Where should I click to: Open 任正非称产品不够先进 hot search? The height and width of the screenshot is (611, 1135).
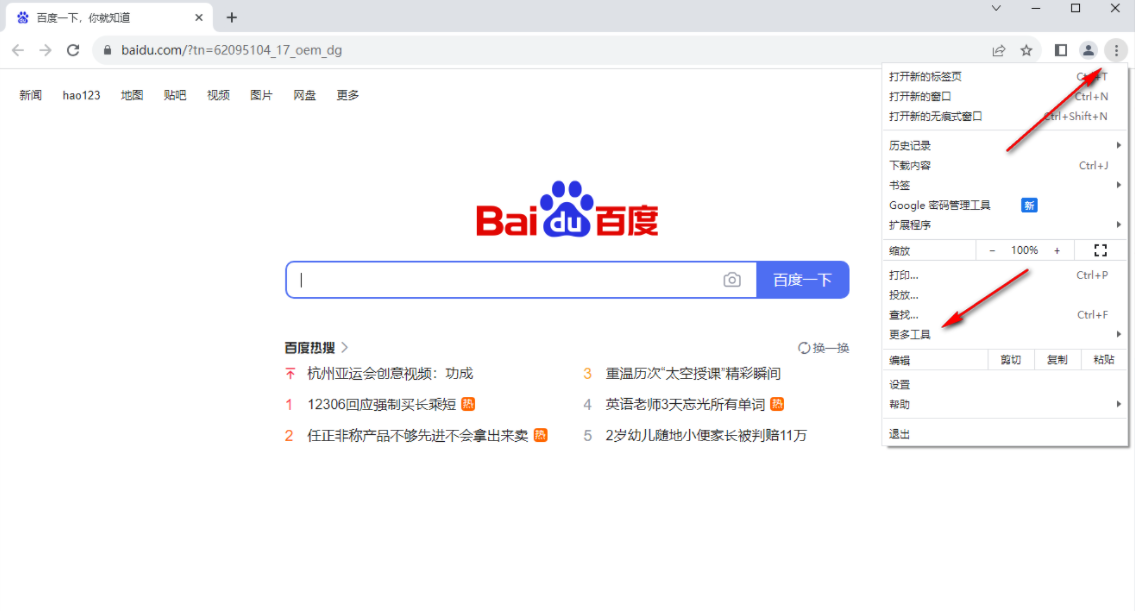418,435
